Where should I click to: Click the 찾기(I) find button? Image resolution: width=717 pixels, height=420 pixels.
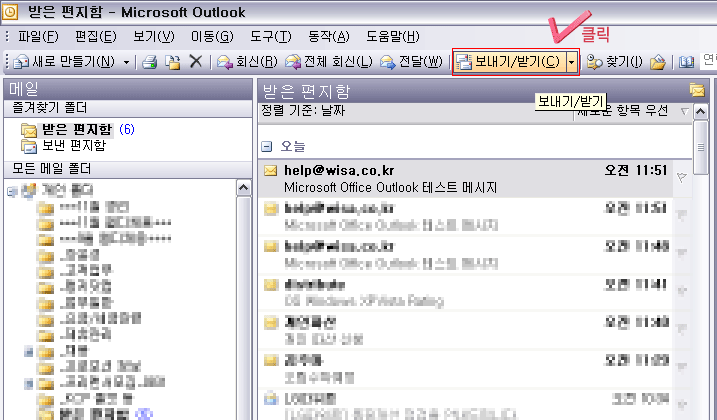[614, 62]
